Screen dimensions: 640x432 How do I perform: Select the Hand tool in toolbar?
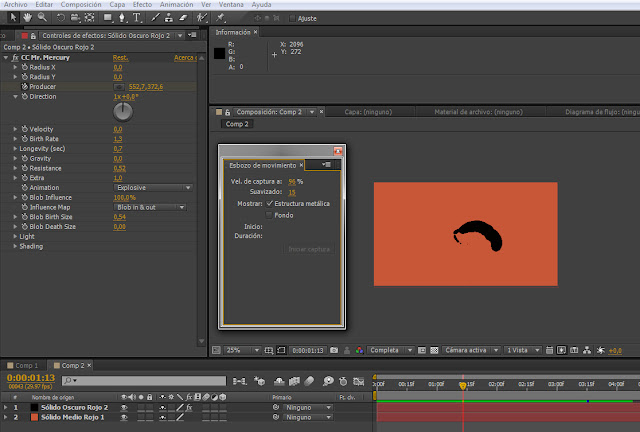coord(26,18)
